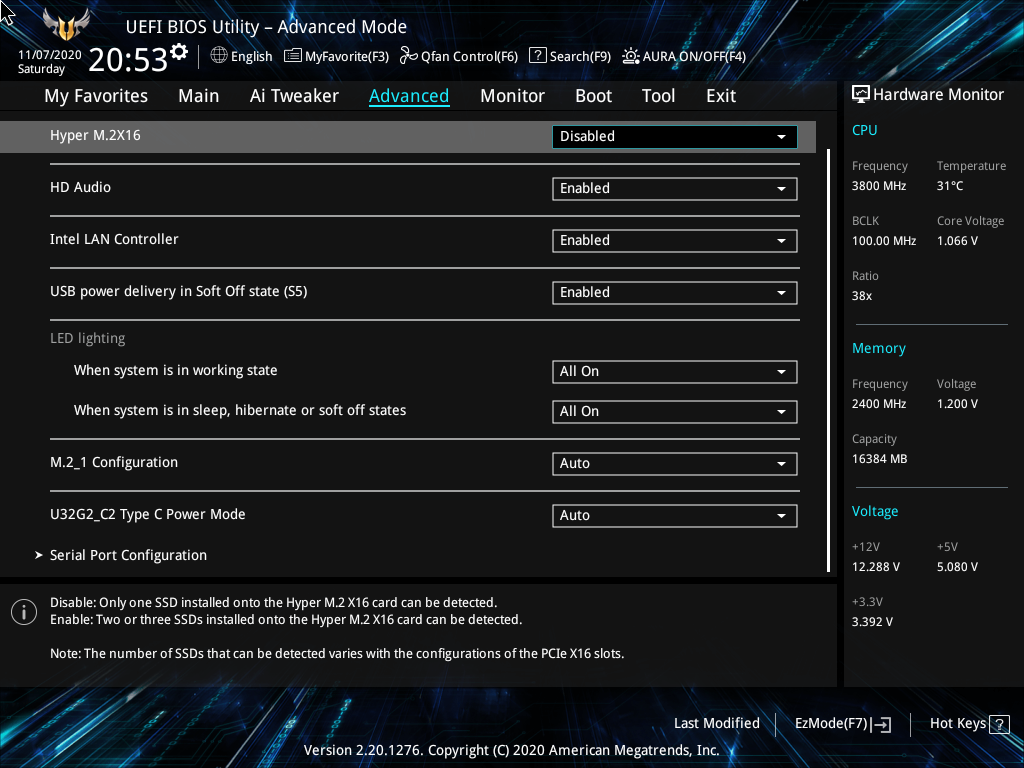Click the Hardware Monitor screen icon

click(x=861, y=94)
